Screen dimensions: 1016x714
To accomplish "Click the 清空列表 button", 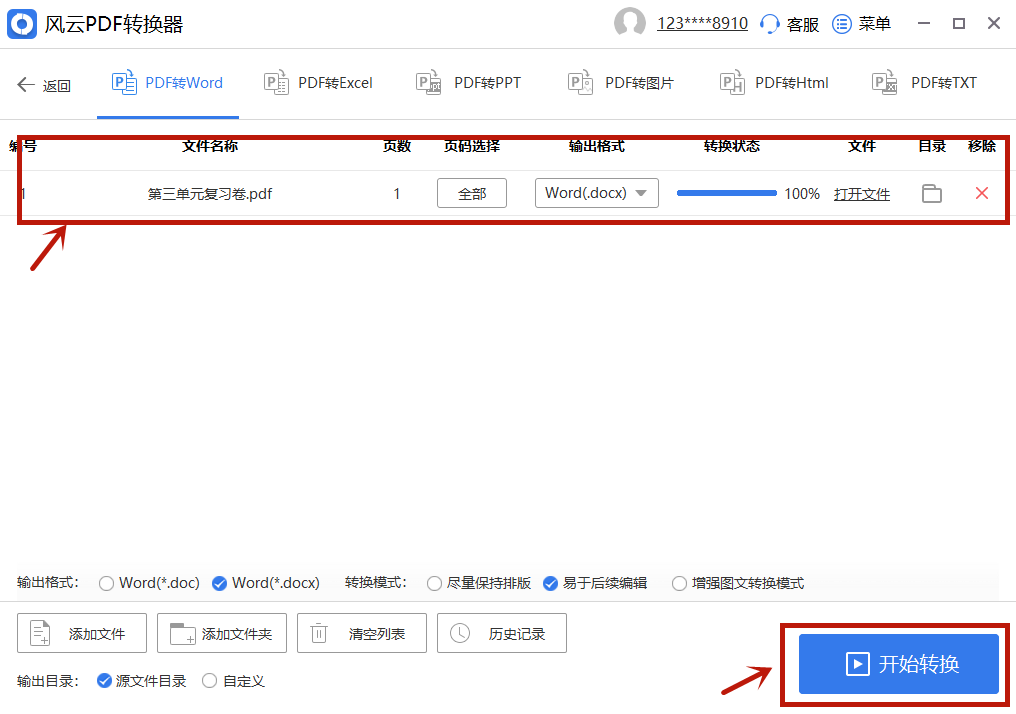I will tap(362, 633).
